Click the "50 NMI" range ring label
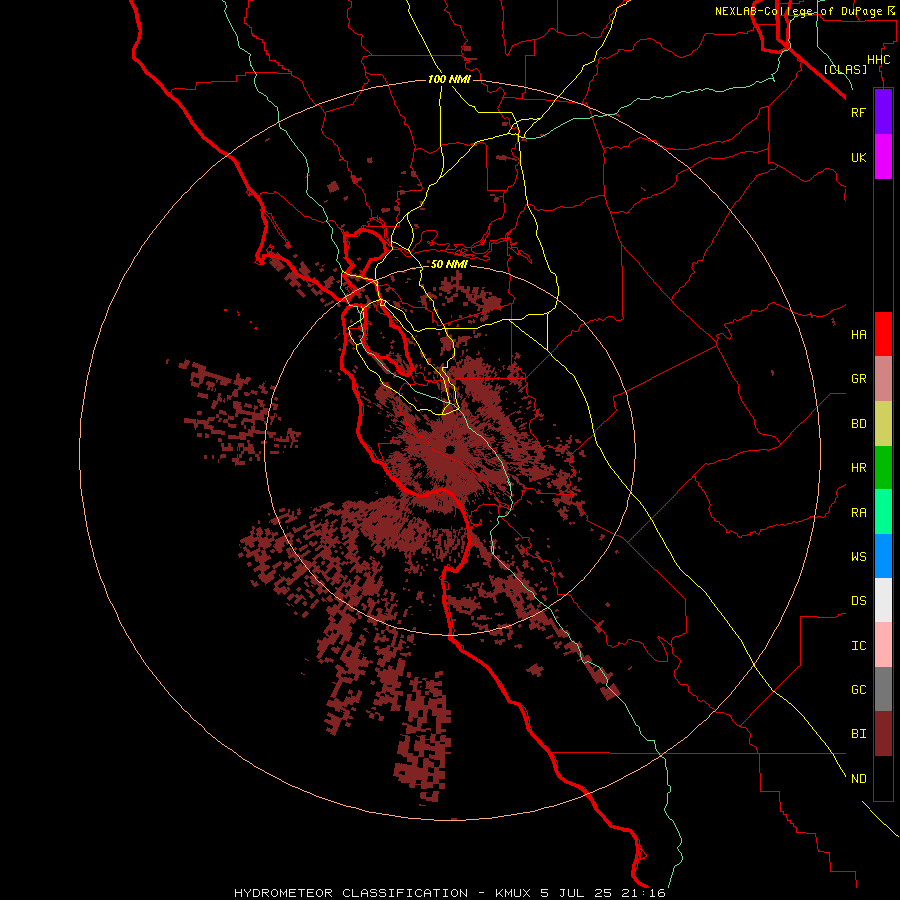The height and width of the screenshot is (900, 900). pyautogui.click(x=449, y=264)
